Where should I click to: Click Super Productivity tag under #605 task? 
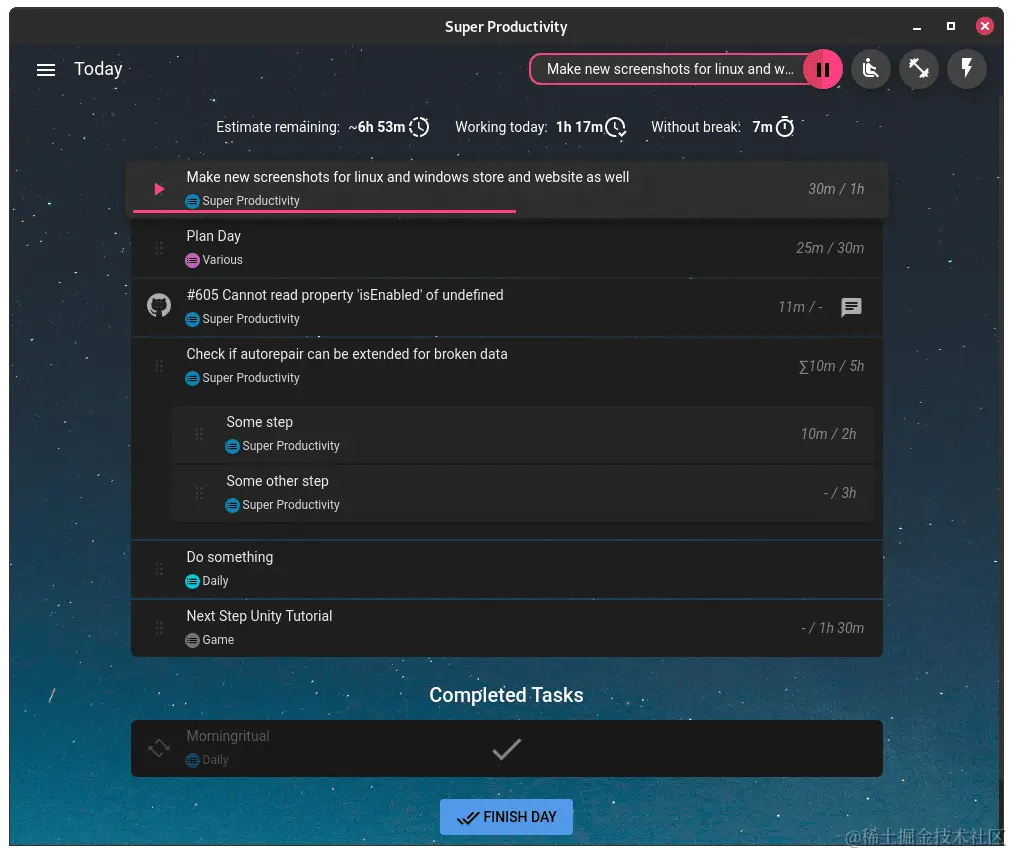[243, 319]
